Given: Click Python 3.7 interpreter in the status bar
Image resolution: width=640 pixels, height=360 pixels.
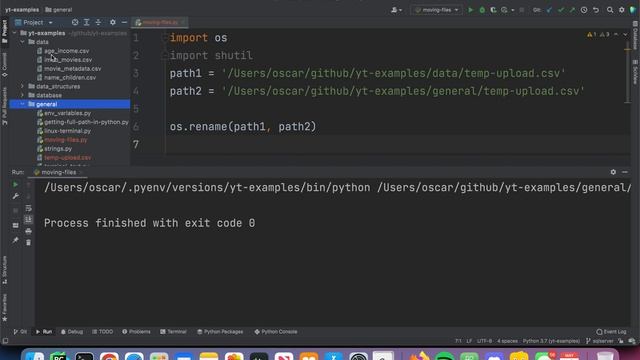Looking at the screenshot, I should [551, 341].
